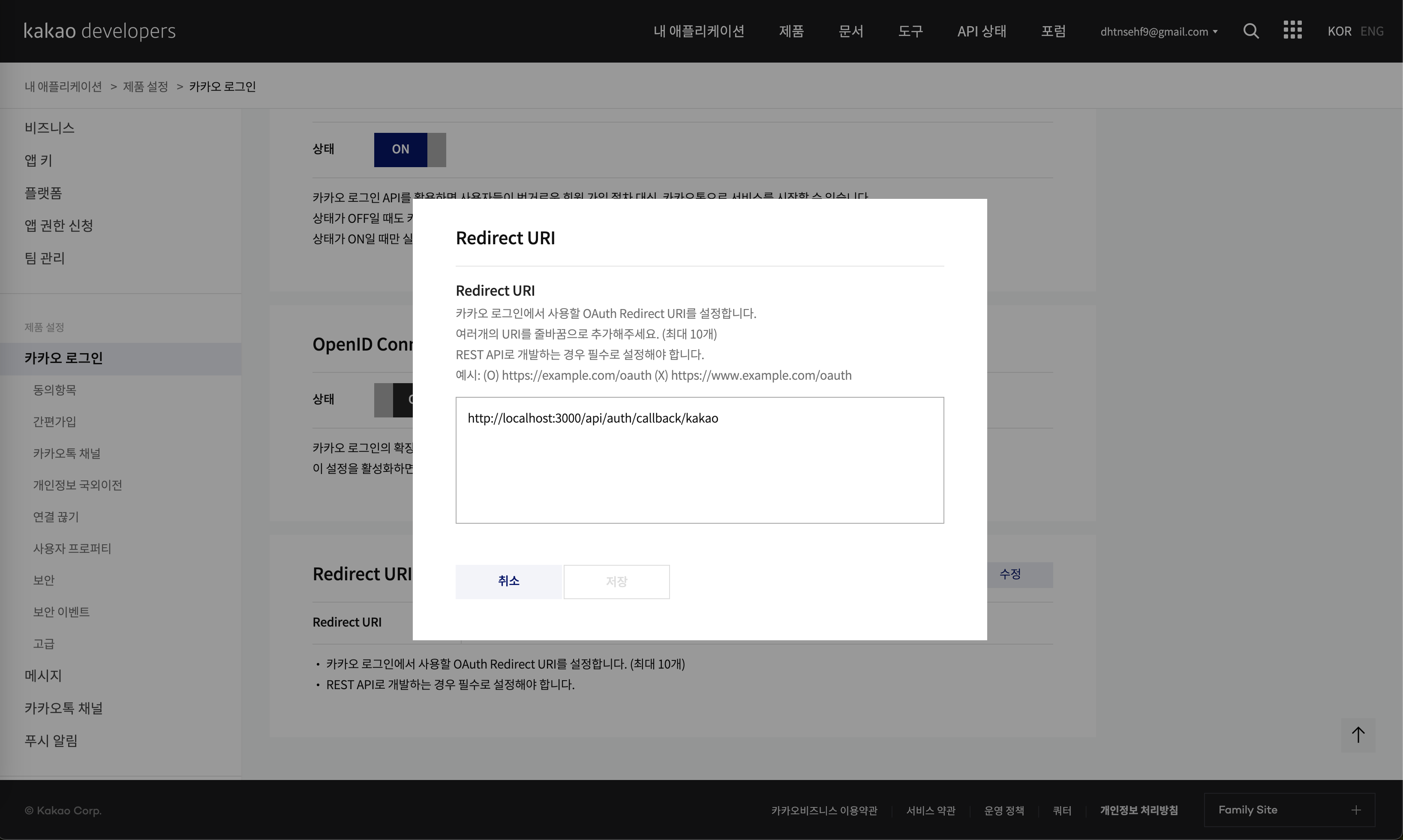The height and width of the screenshot is (840, 1403).
Task: Open 운영 정책 footer link
Action: [1004, 810]
